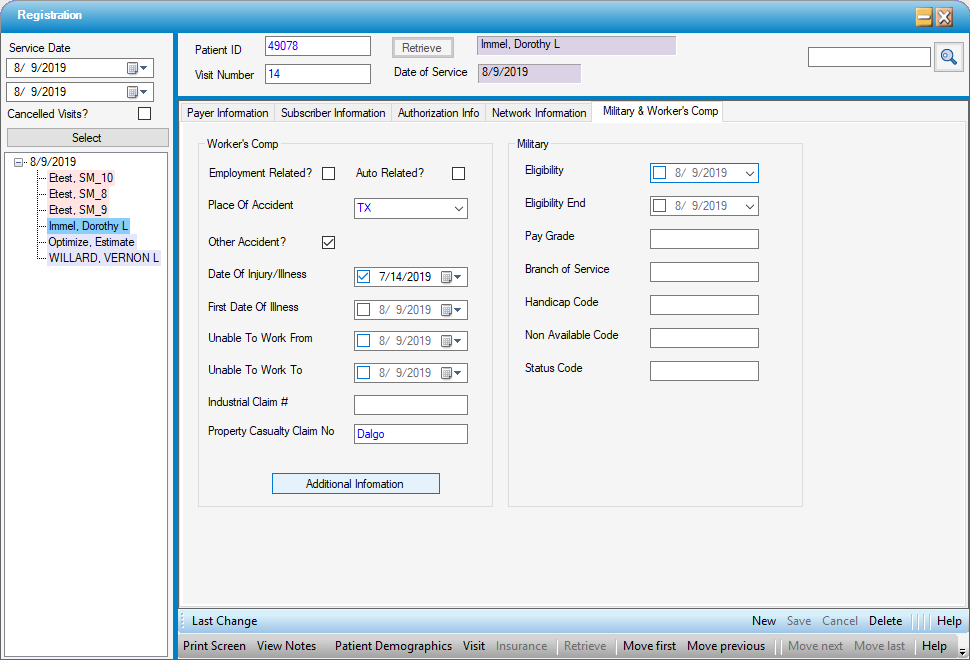The width and height of the screenshot is (970, 660).
Task: Click the Industrial Claim # field
Action: point(410,405)
